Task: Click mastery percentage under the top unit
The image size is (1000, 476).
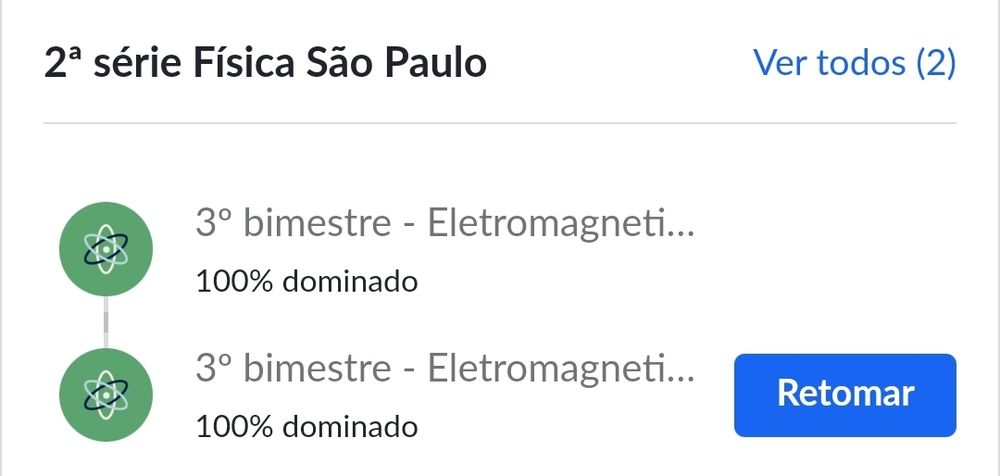Action: (306, 281)
